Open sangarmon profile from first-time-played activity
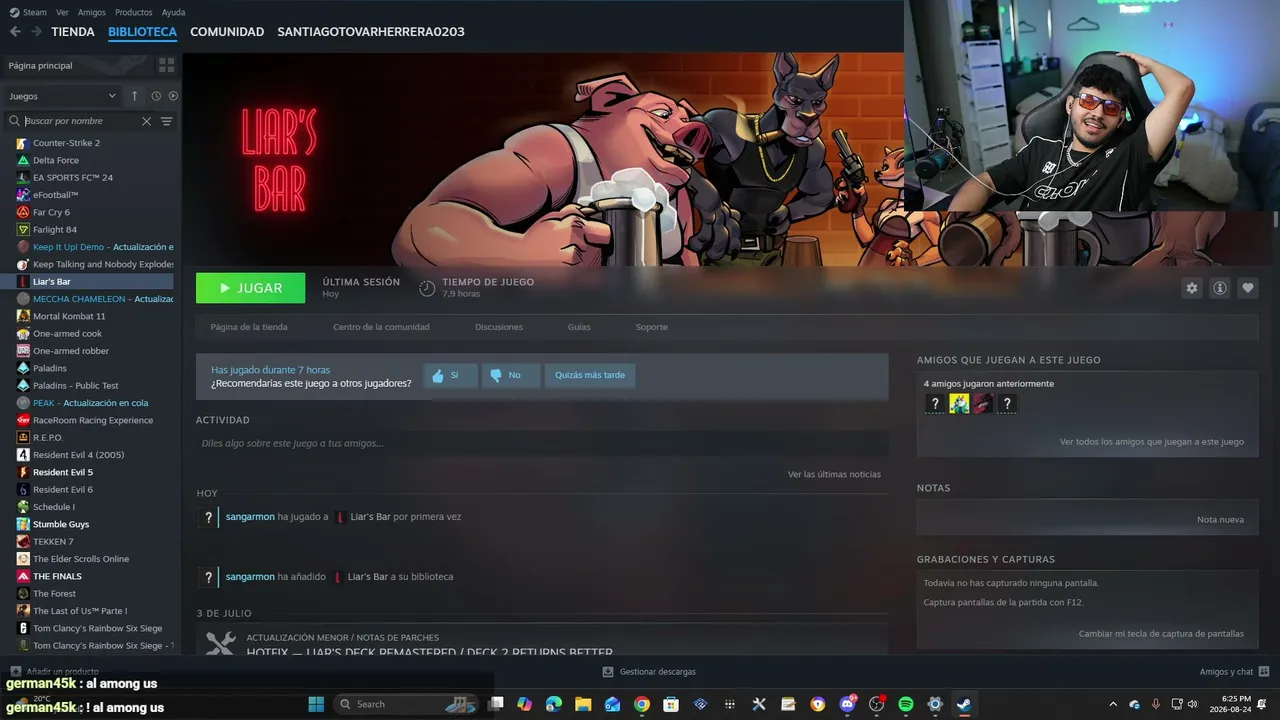1280x720 pixels. 250,517
